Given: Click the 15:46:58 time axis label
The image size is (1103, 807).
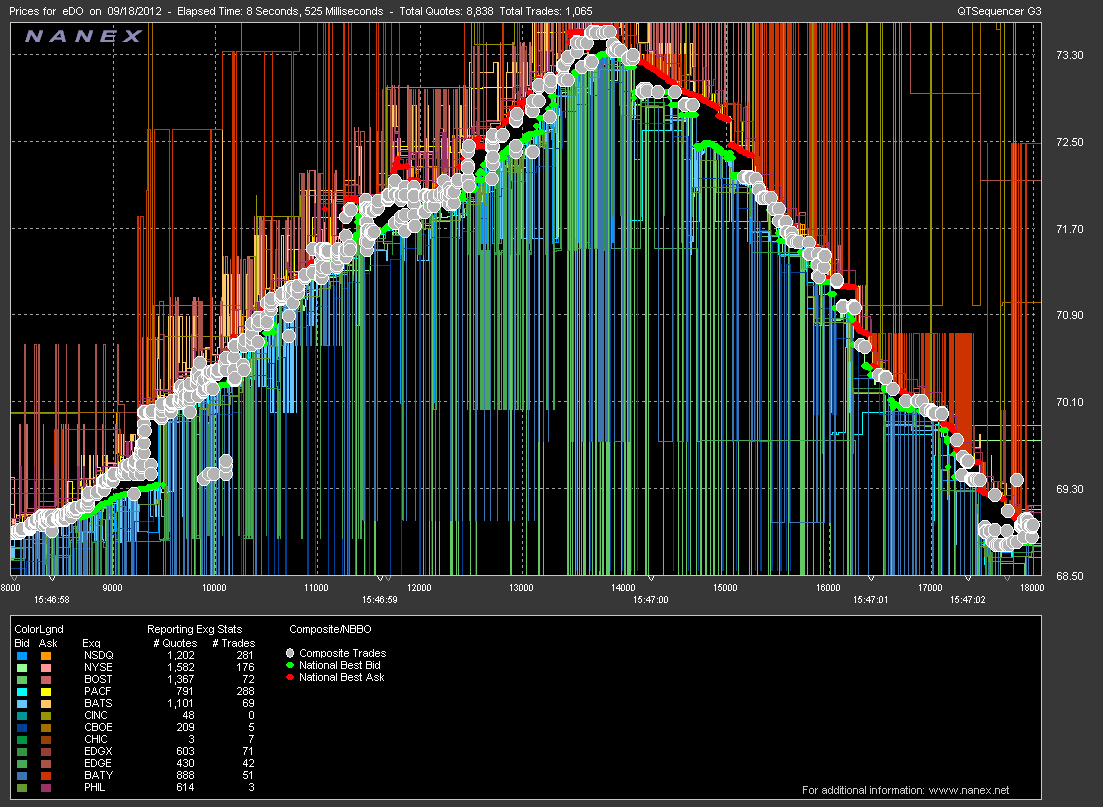Looking at the screenshot, I should tap(52, 599).
